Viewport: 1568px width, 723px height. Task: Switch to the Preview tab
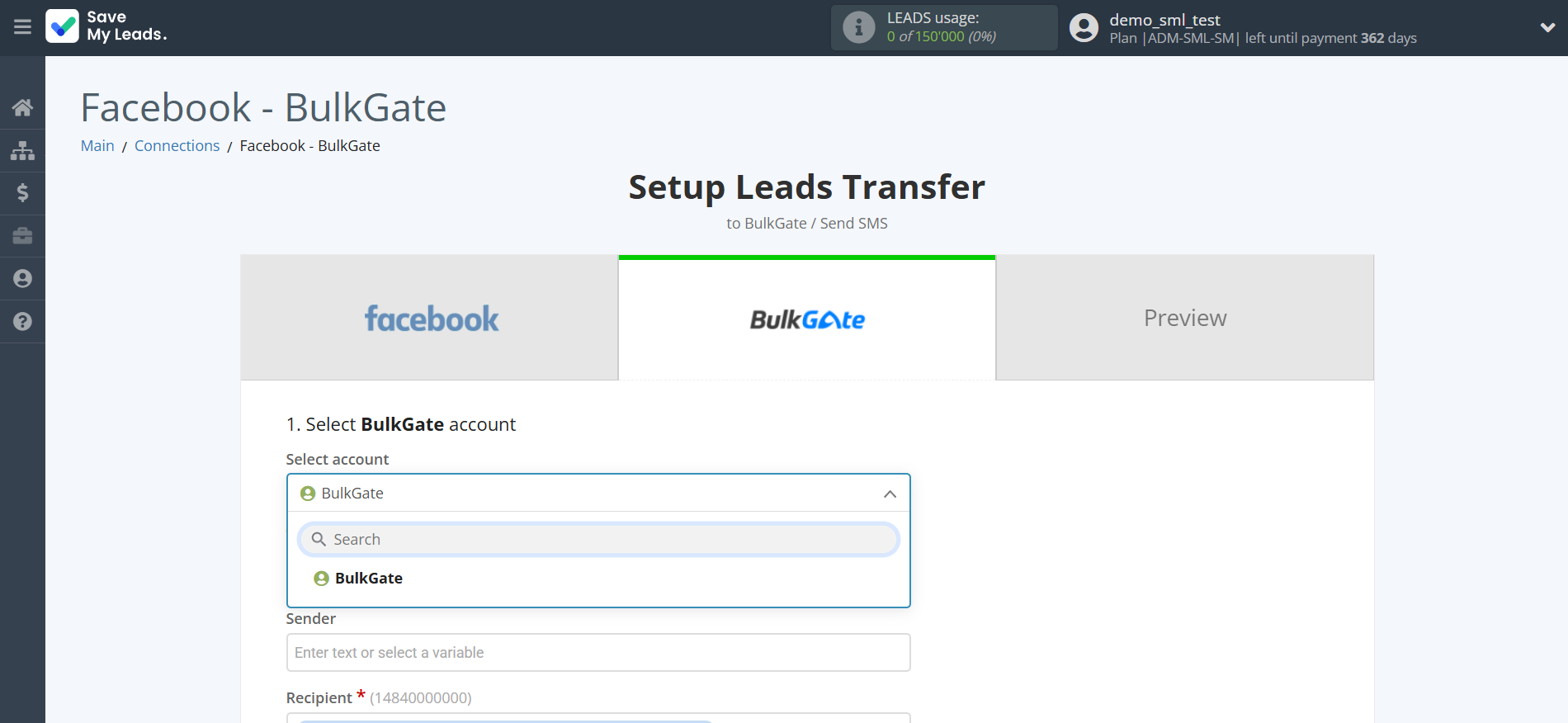1184,319
